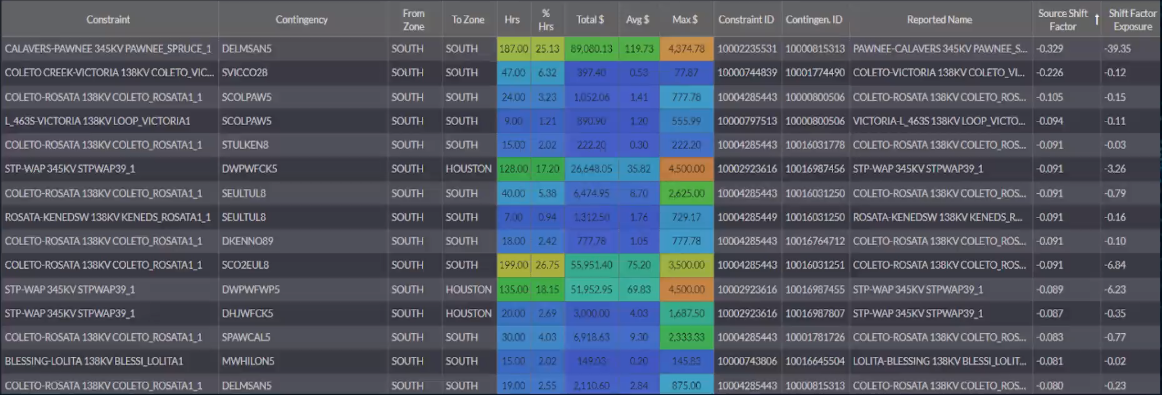Click Max $ value 875.00
Image resolution: width=1162 pixels, height=395 pixels.
pos(688,386)
